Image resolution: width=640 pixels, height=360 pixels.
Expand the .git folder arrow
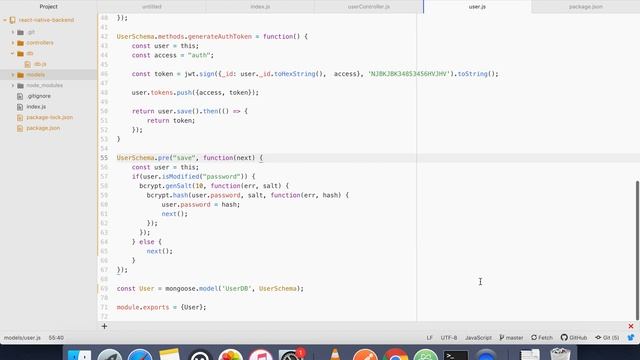(x=13, y=32)
